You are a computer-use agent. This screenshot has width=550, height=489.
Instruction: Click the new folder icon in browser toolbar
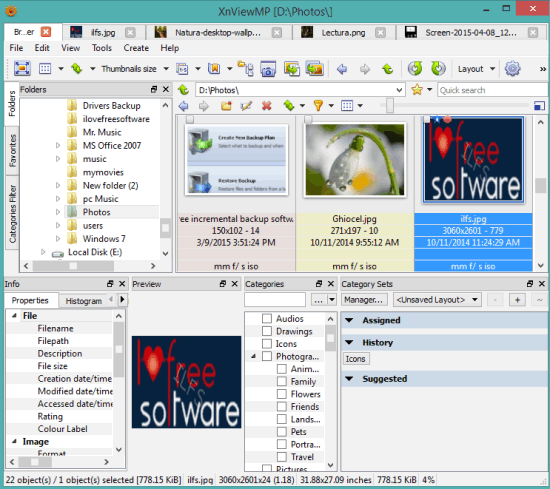coord(226,105)
